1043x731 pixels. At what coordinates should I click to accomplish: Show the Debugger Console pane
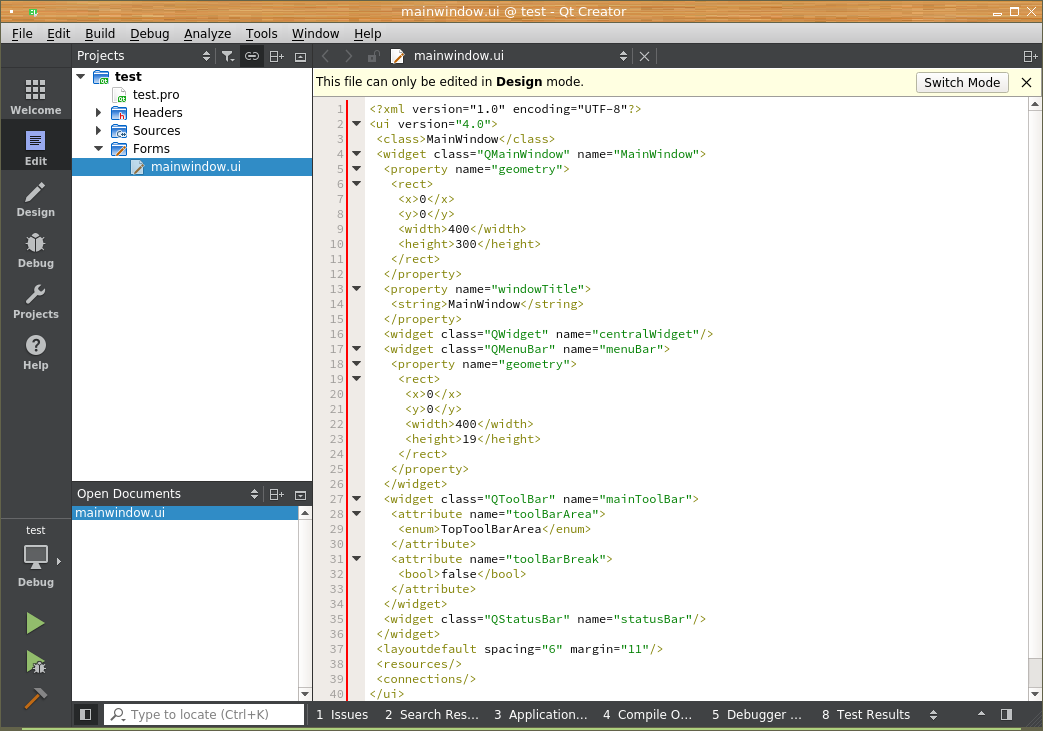point(757,714)
